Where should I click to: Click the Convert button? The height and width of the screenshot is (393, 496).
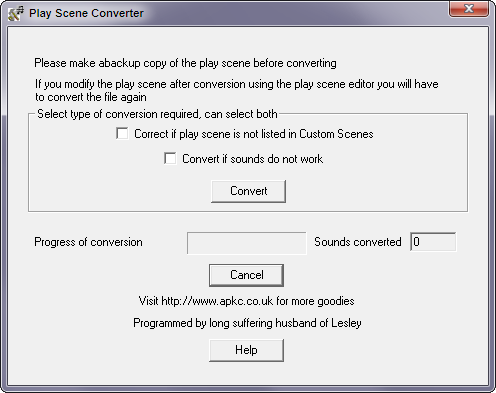(x=248, y=191)
